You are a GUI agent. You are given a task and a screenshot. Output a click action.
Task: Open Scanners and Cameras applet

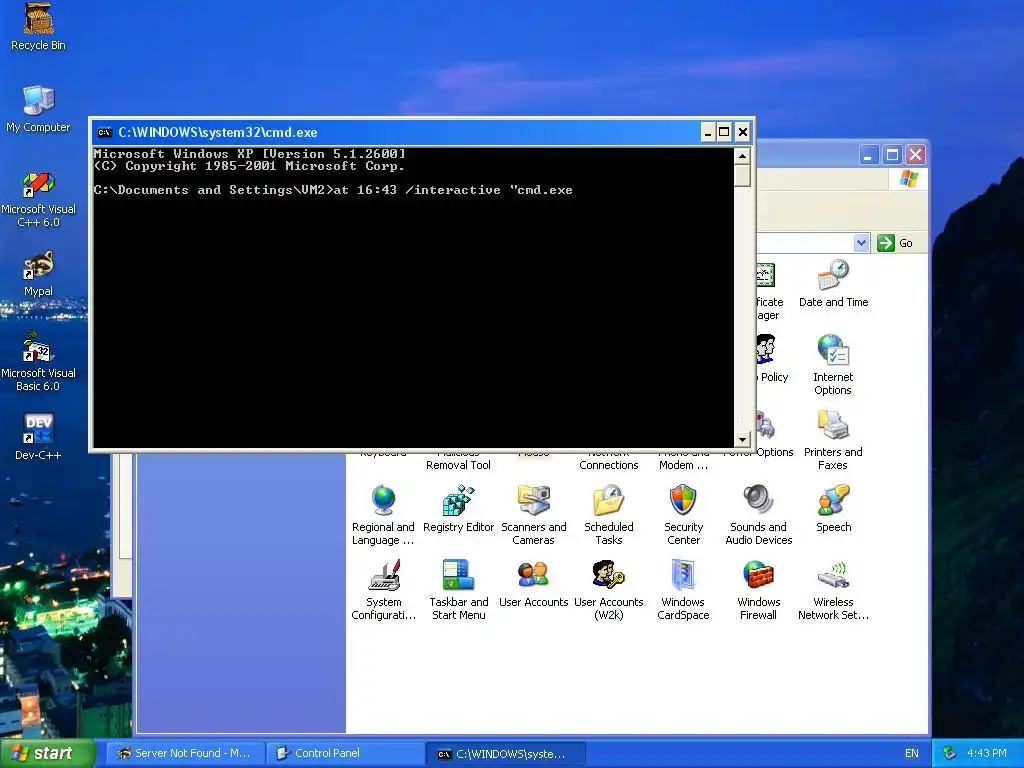click(x=534, y=515)
